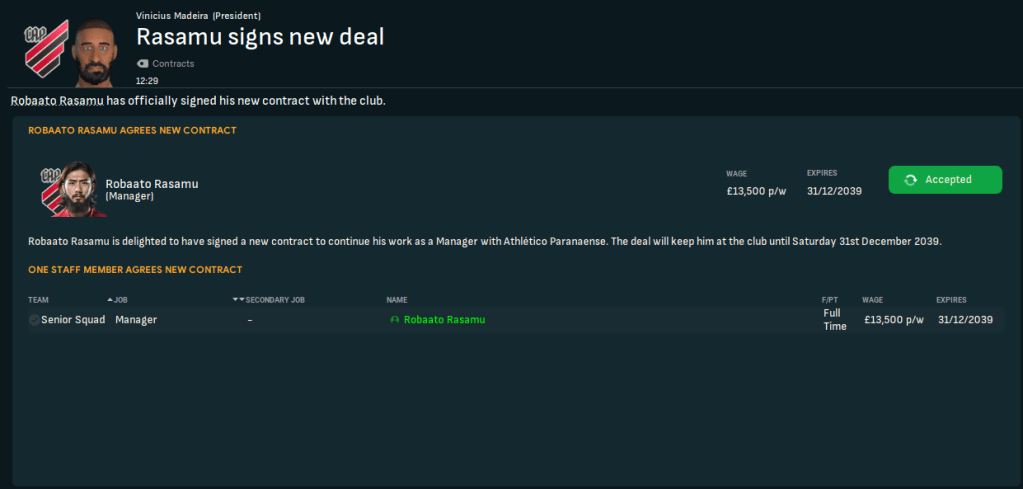Click the F/PT column header
Screen dimensions: 1023x489
point(829,300)
